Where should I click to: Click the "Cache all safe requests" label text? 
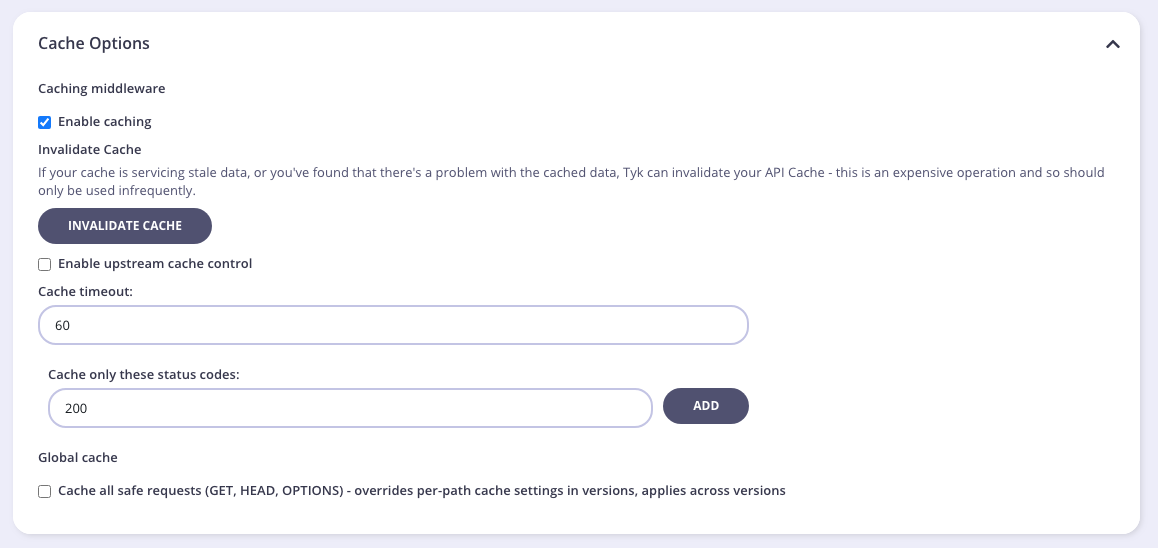(x=421, y=491)
